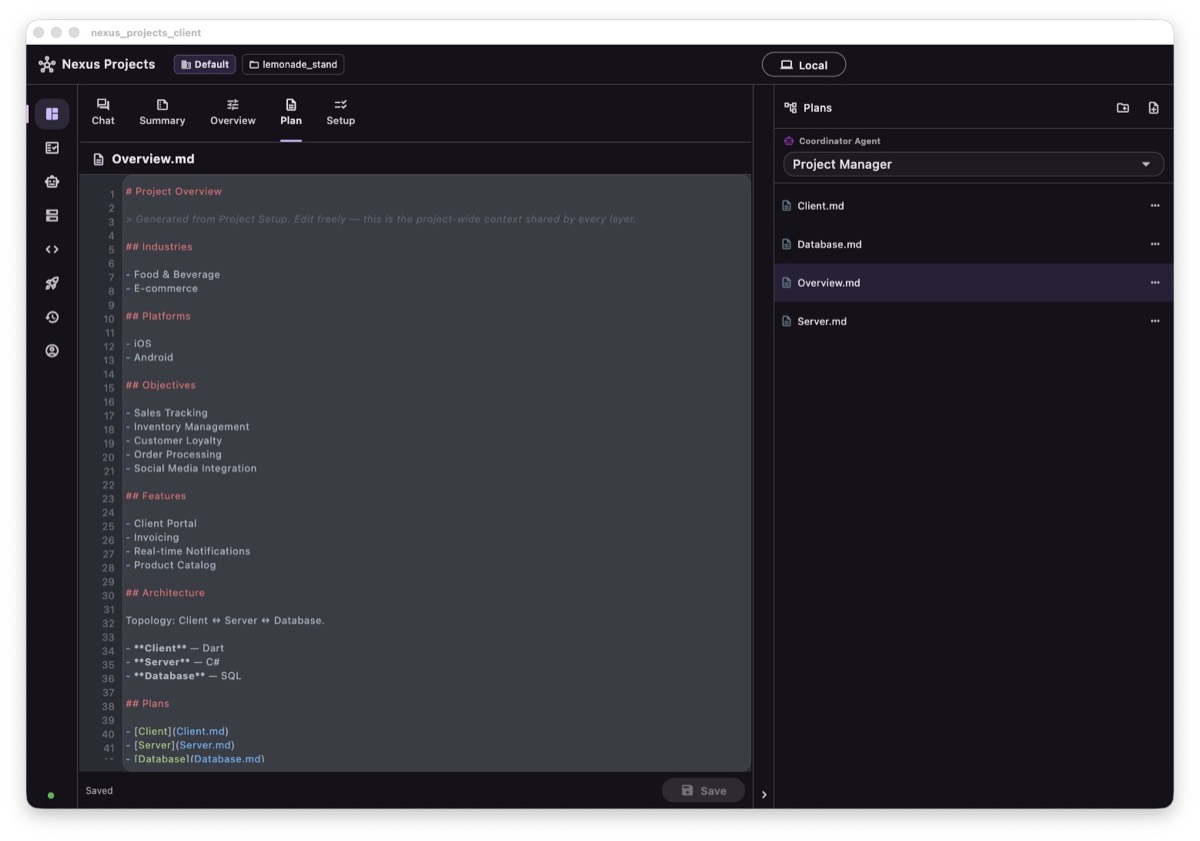1200x841 pixels.
Task: Open the task checklist sidebar icon
Action: point(52,148)
